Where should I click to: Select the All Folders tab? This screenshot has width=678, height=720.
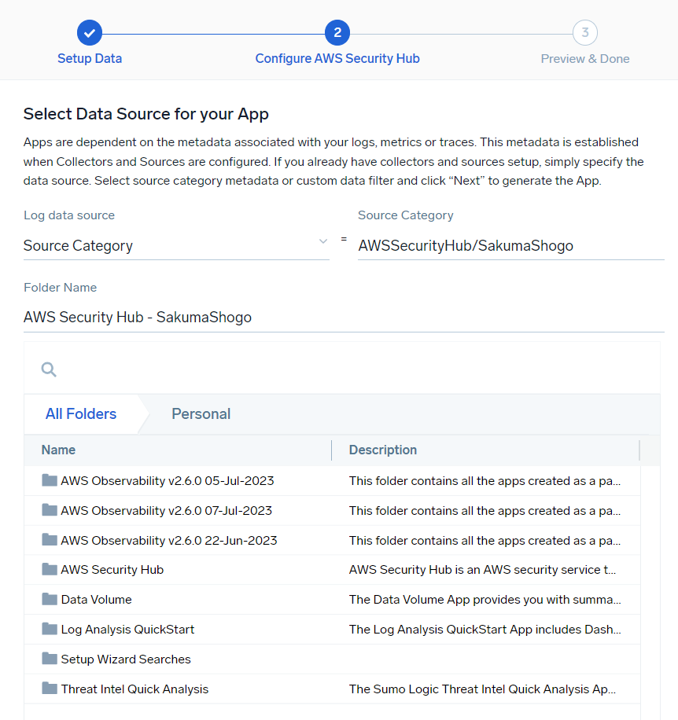click(x=81, y=414)
